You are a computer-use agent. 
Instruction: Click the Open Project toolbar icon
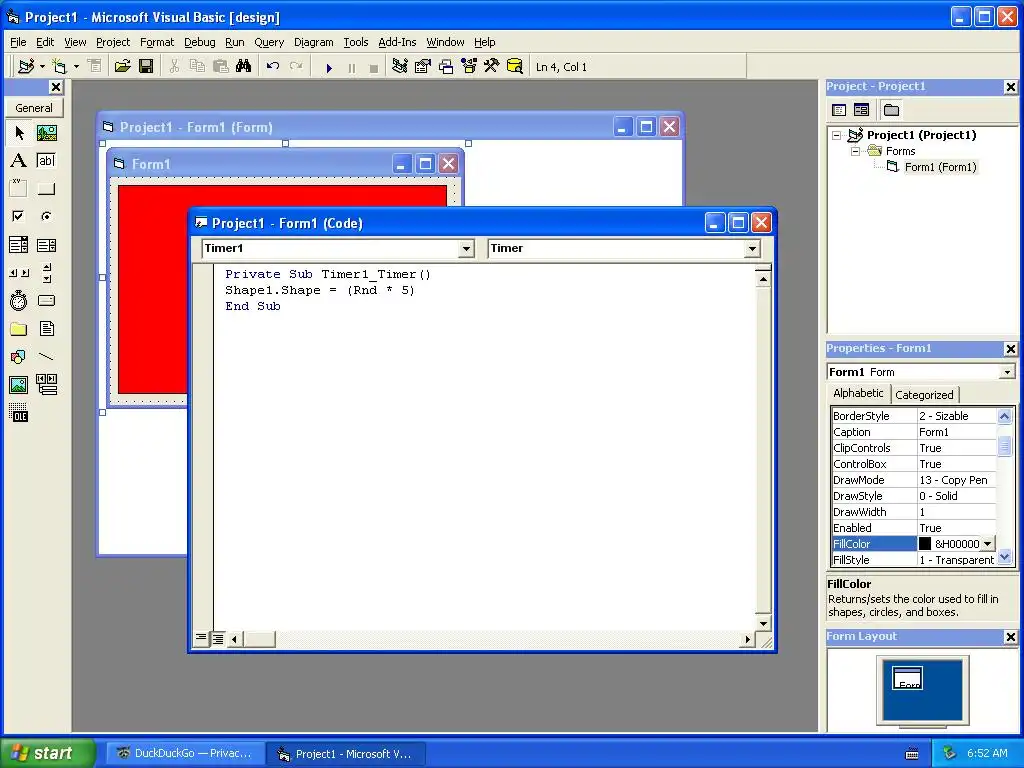(x=122, y=67)
